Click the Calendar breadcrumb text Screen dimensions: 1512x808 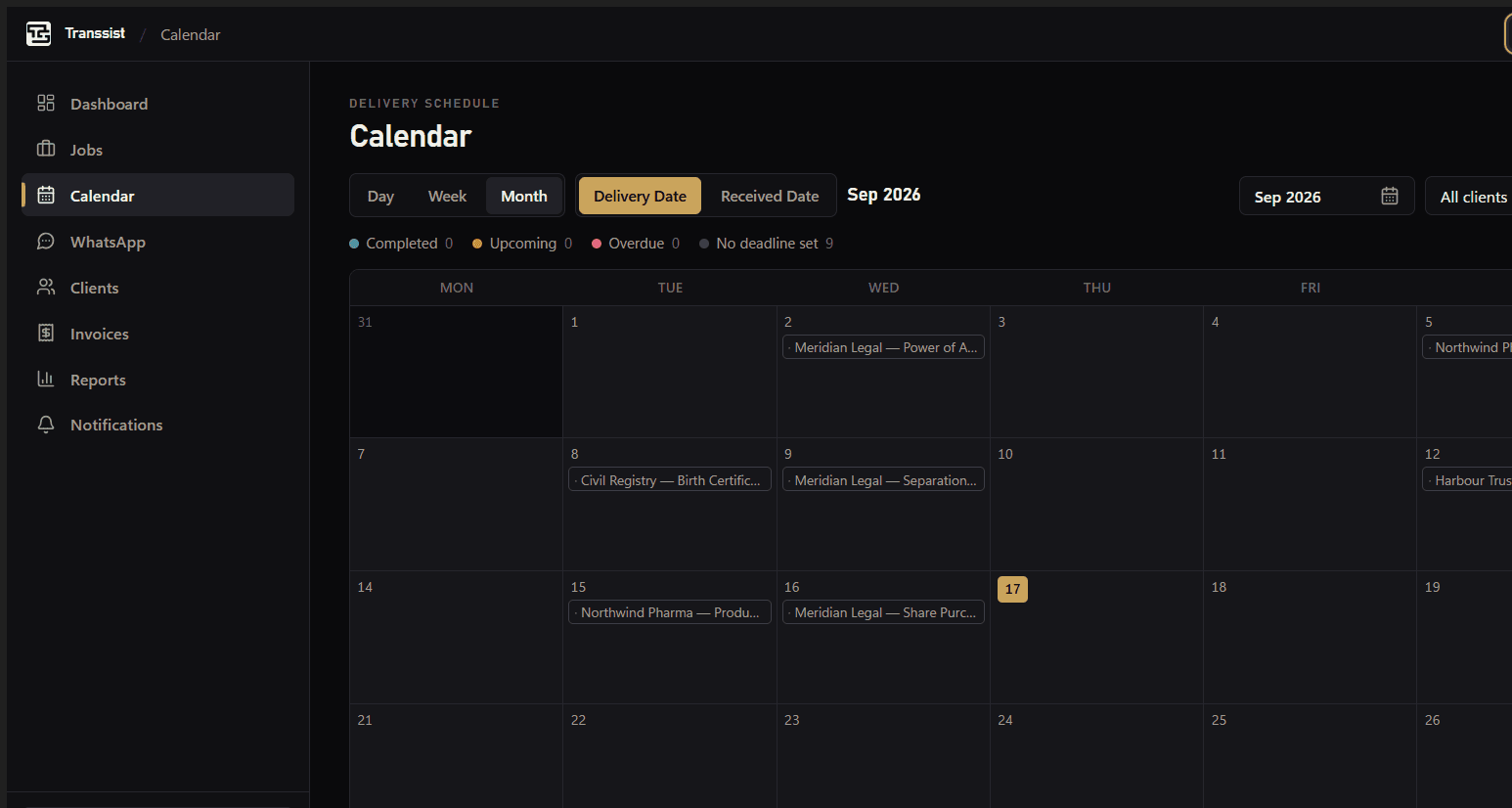191,35
